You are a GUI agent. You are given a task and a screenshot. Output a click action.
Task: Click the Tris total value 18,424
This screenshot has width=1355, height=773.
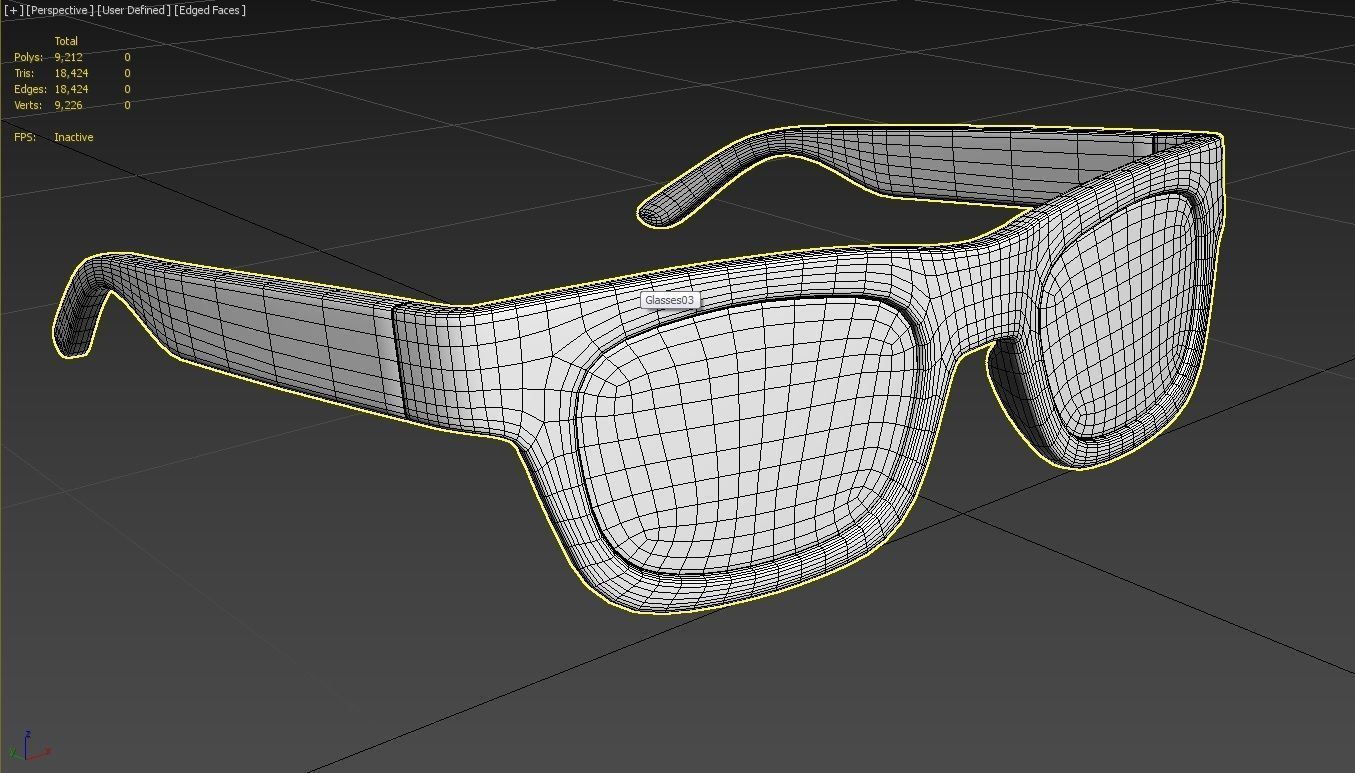coord(71,73)
